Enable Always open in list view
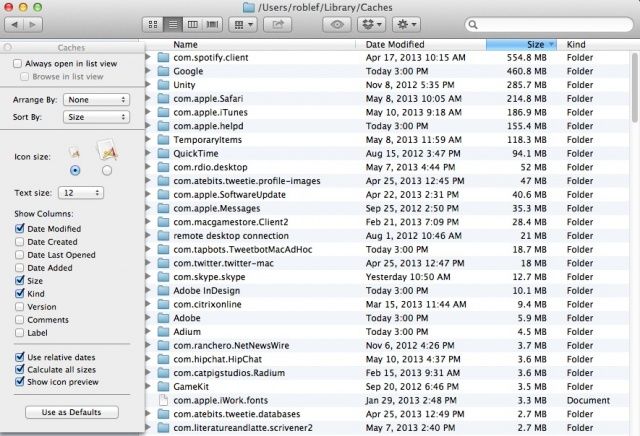 click(19, 63)
